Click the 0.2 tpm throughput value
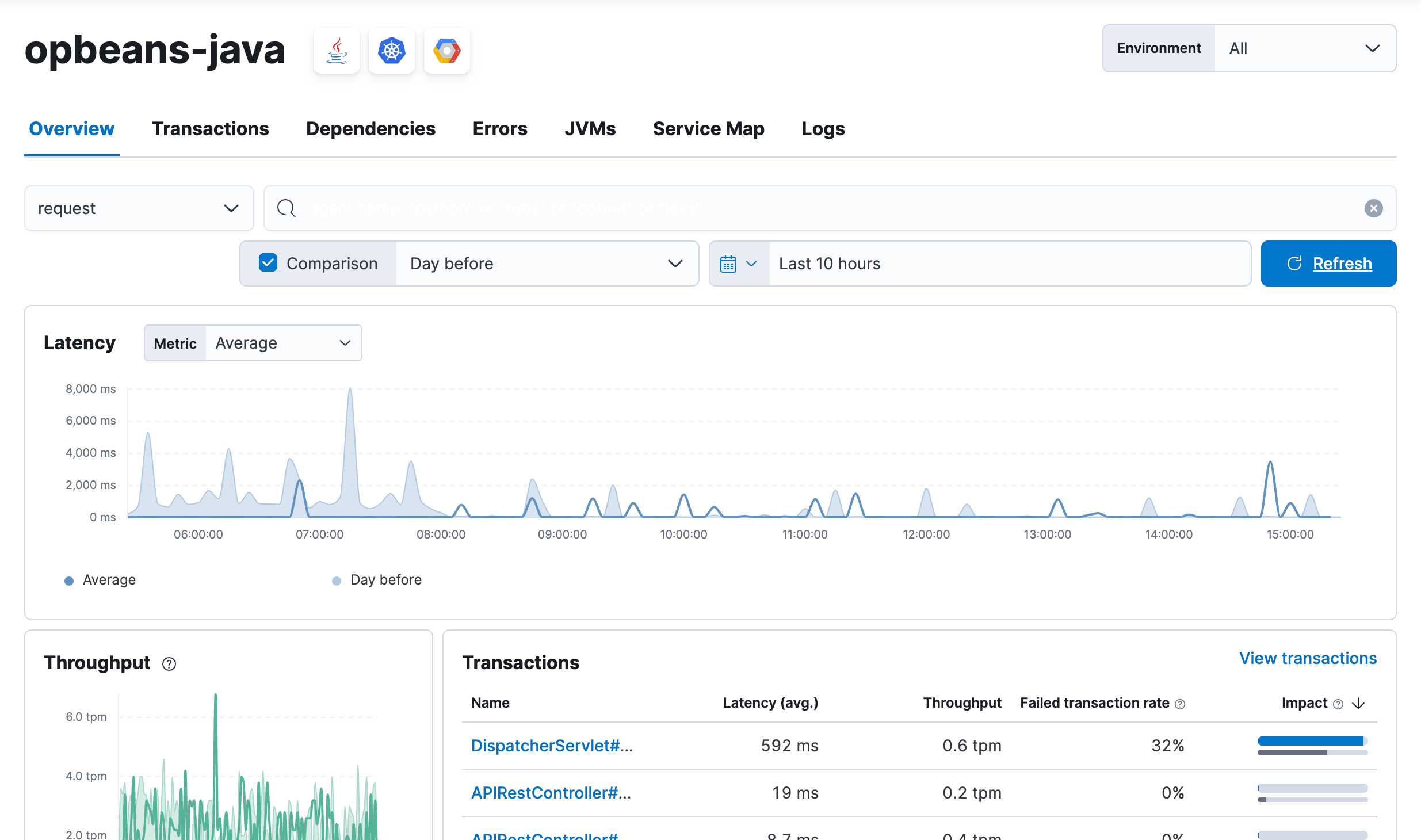 [972, 793]
